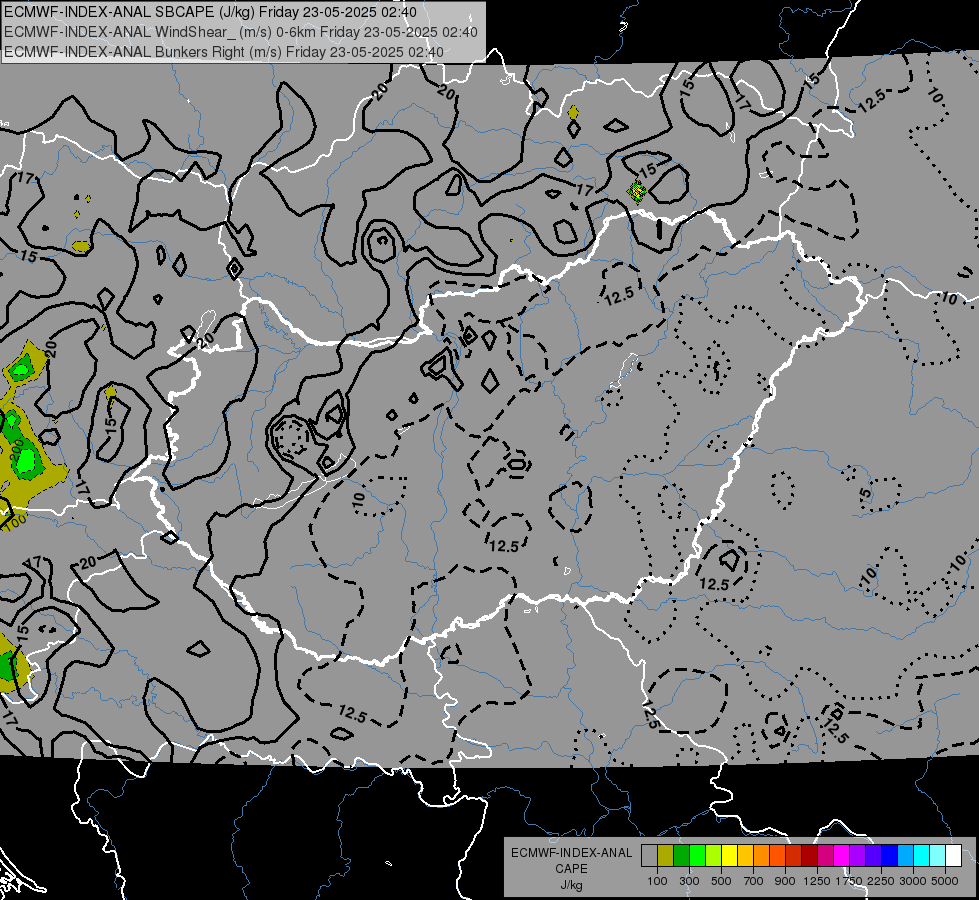
Task: Click the WindShear 0-6km title line
Action: tap(240, 32)
